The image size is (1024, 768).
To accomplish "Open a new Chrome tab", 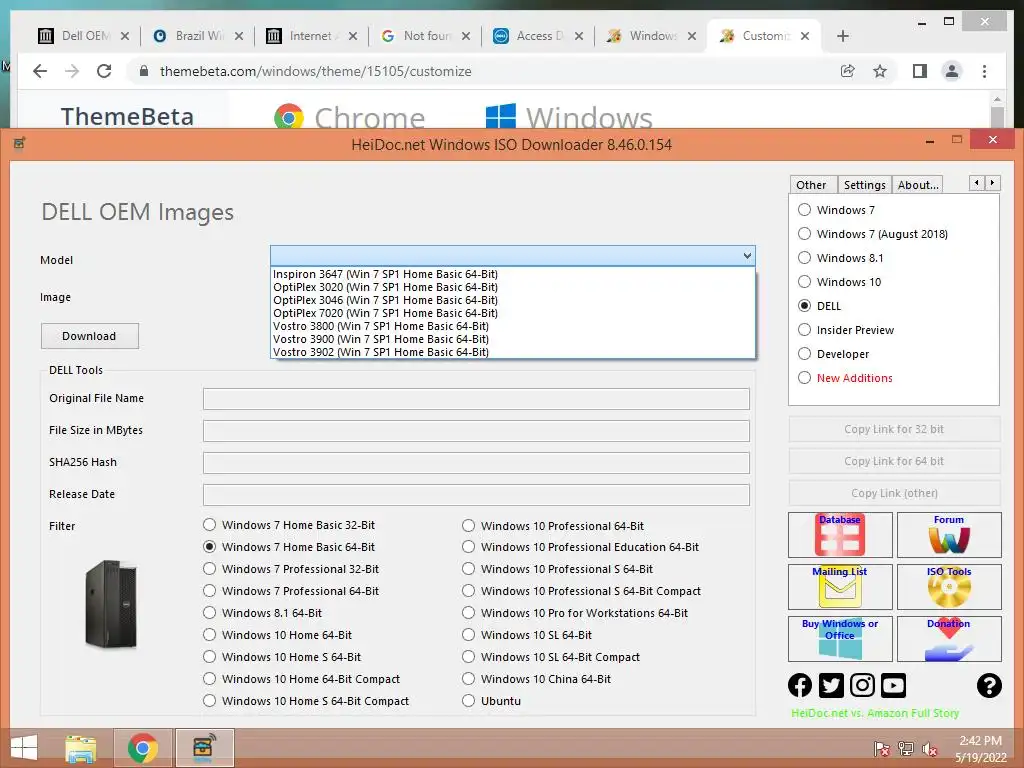I will 842,36.
